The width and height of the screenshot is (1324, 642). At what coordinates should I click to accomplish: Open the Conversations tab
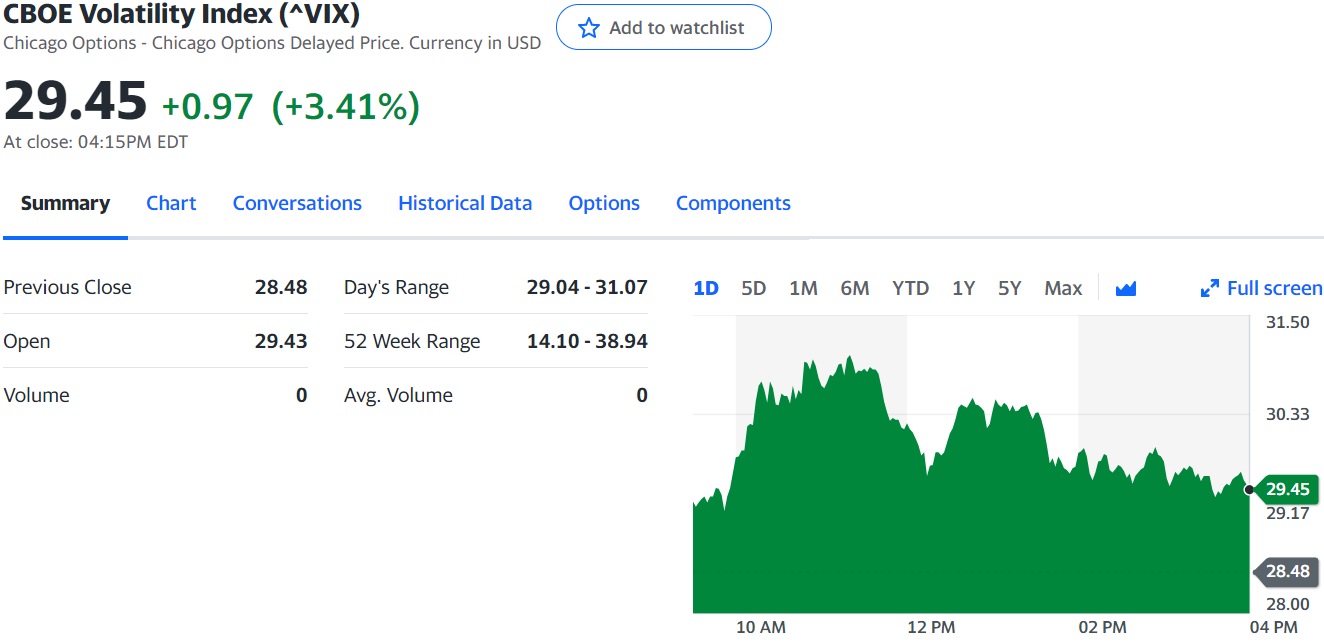click(297, 203)
